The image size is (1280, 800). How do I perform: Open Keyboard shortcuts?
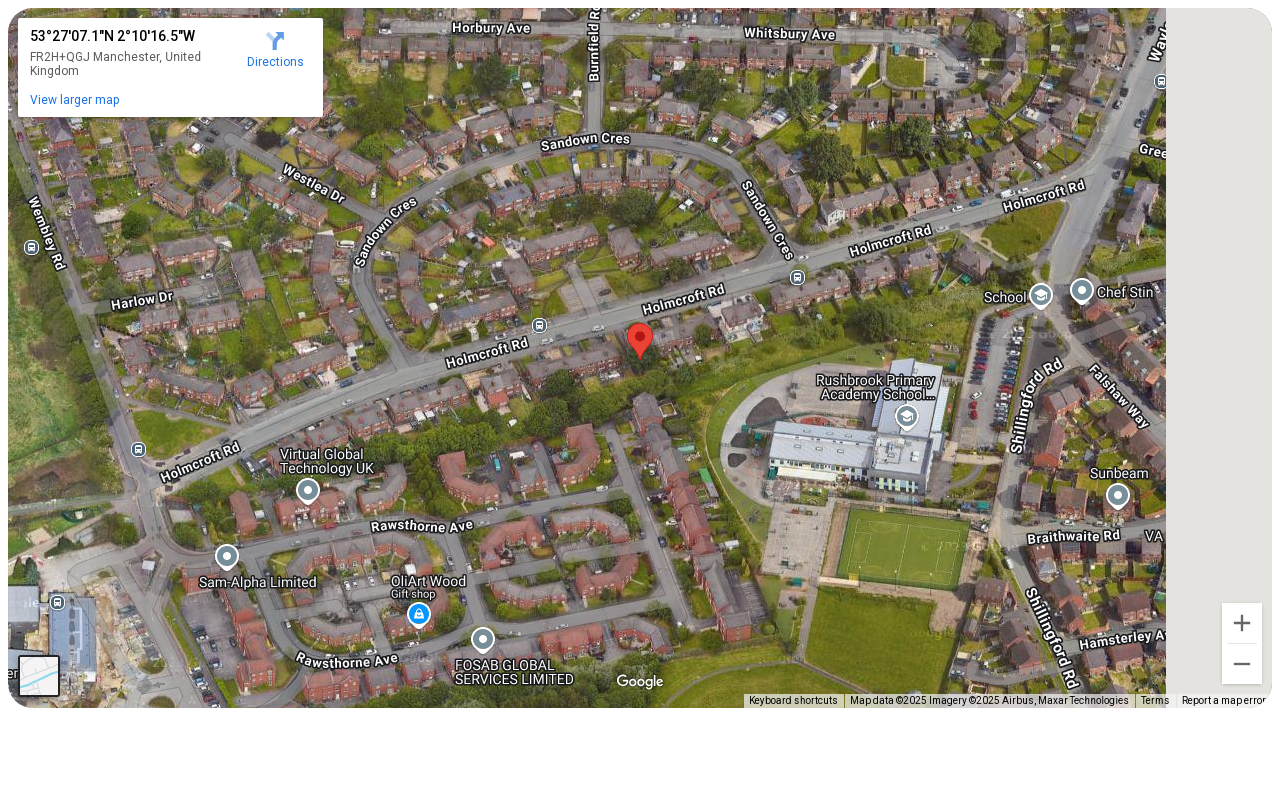pos(793,701)
